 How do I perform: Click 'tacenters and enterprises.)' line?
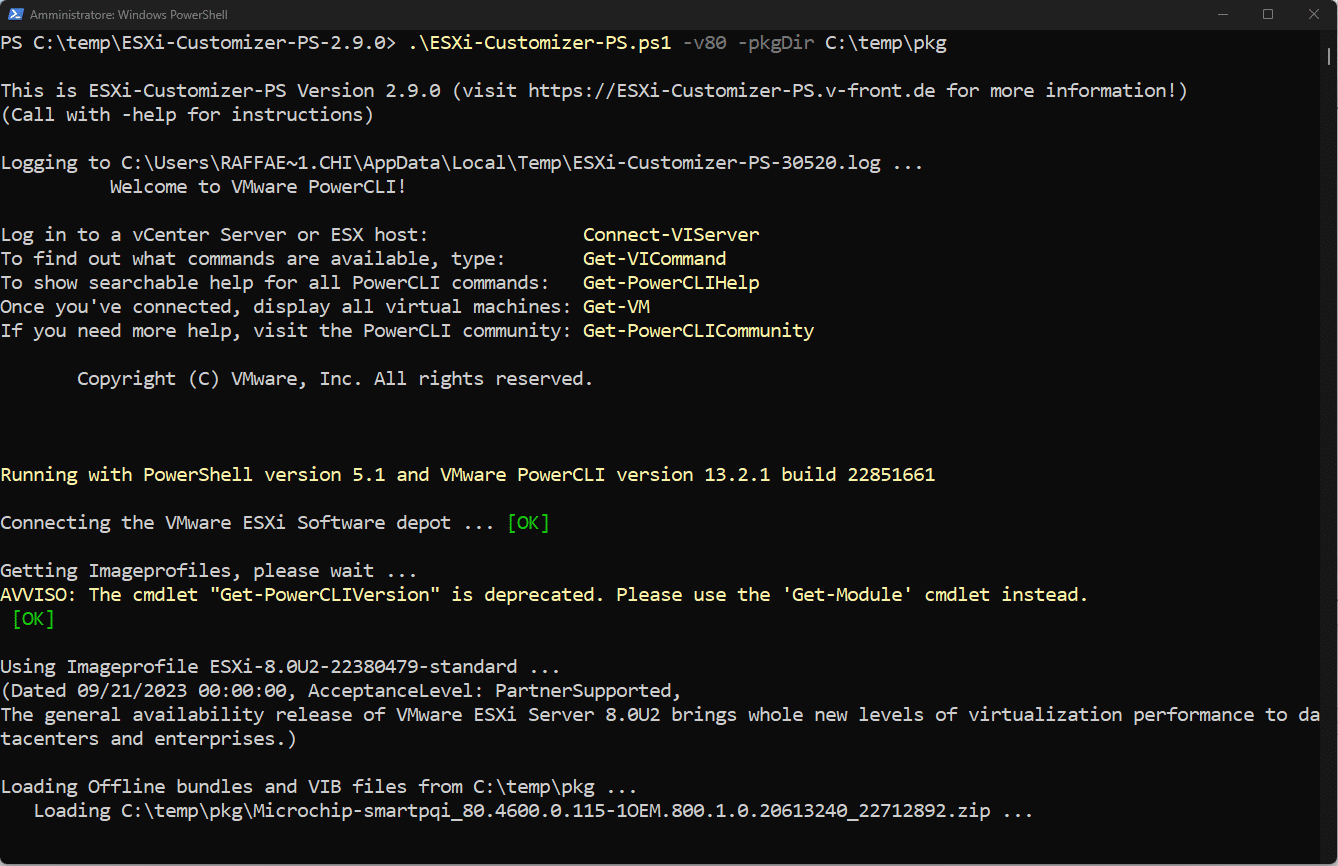[x=148, y=739]
